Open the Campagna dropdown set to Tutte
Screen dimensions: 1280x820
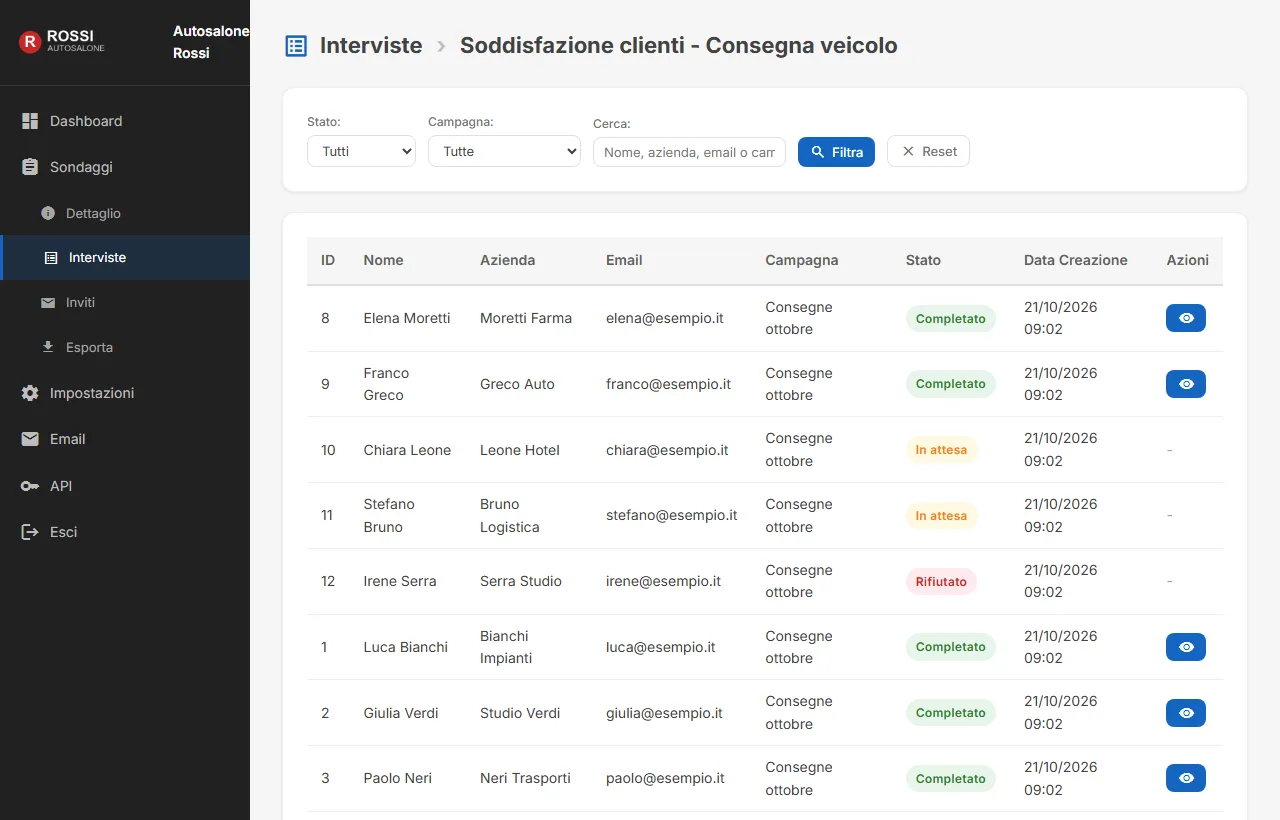pyautogui.click(x=504, y=152)
